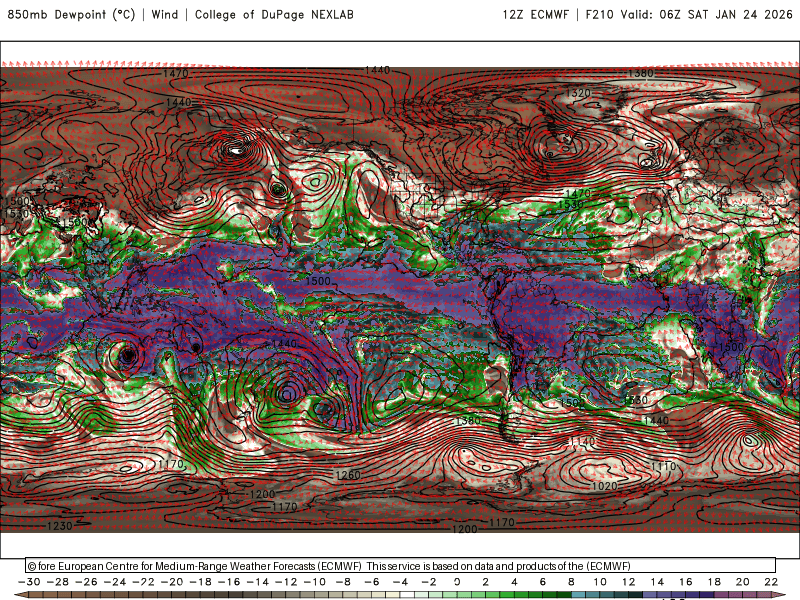The image size is (800, 600).
Task: Click the "College of DuPage NEXLAB" header text
Action: pyautogui.click(x=274, y=14)
